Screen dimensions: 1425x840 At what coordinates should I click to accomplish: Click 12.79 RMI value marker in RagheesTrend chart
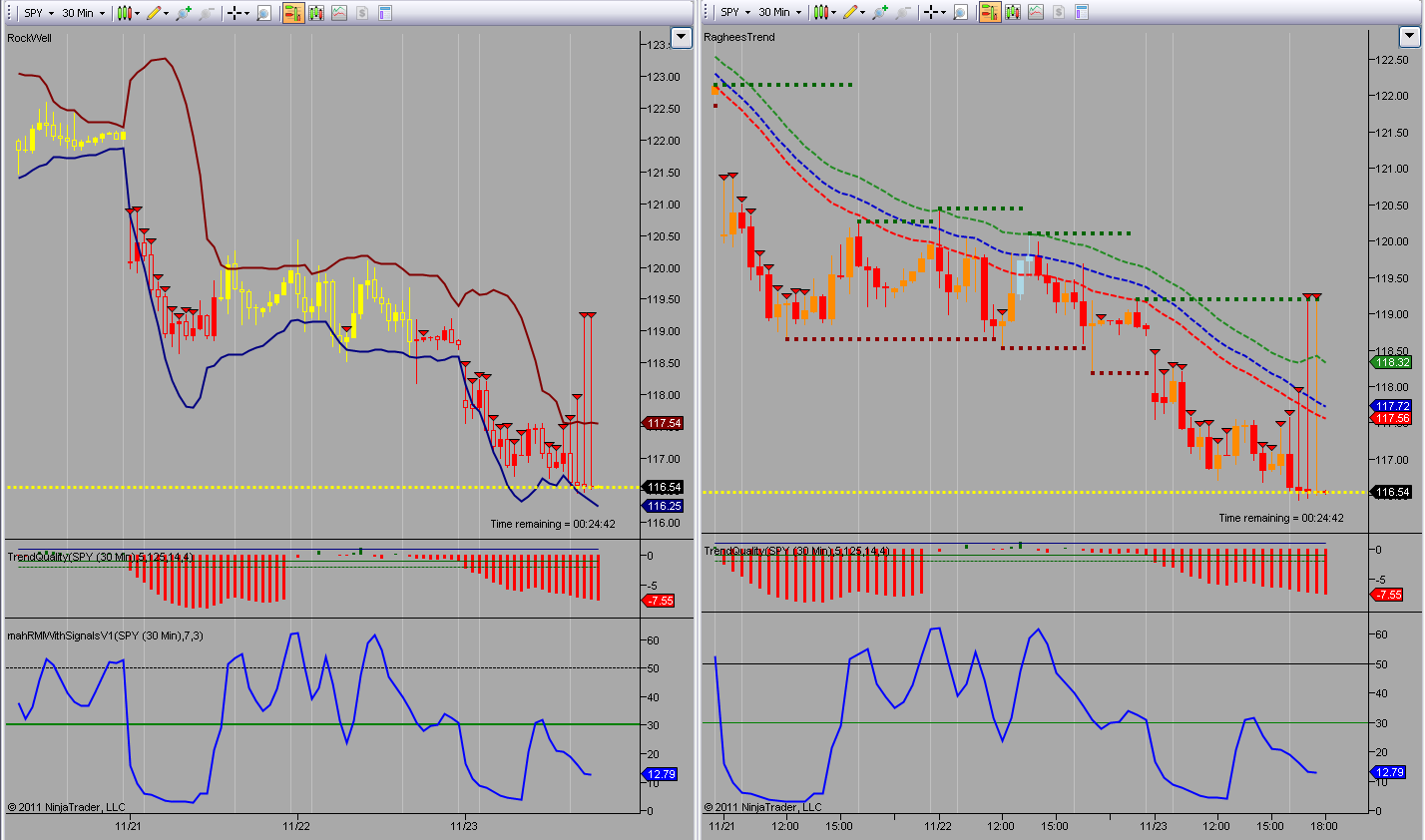point(1388,772)
